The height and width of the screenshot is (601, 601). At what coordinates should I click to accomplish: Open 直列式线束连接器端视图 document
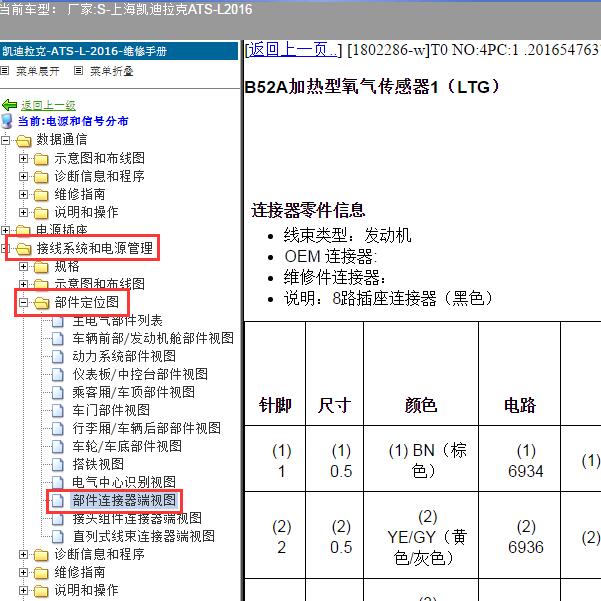tap(144, 536)
